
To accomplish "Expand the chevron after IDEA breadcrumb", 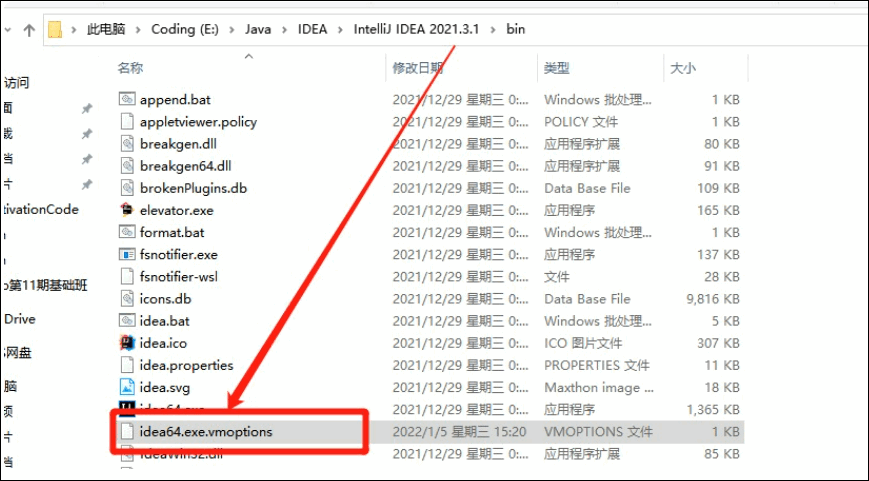I will [x=341, y=29].
